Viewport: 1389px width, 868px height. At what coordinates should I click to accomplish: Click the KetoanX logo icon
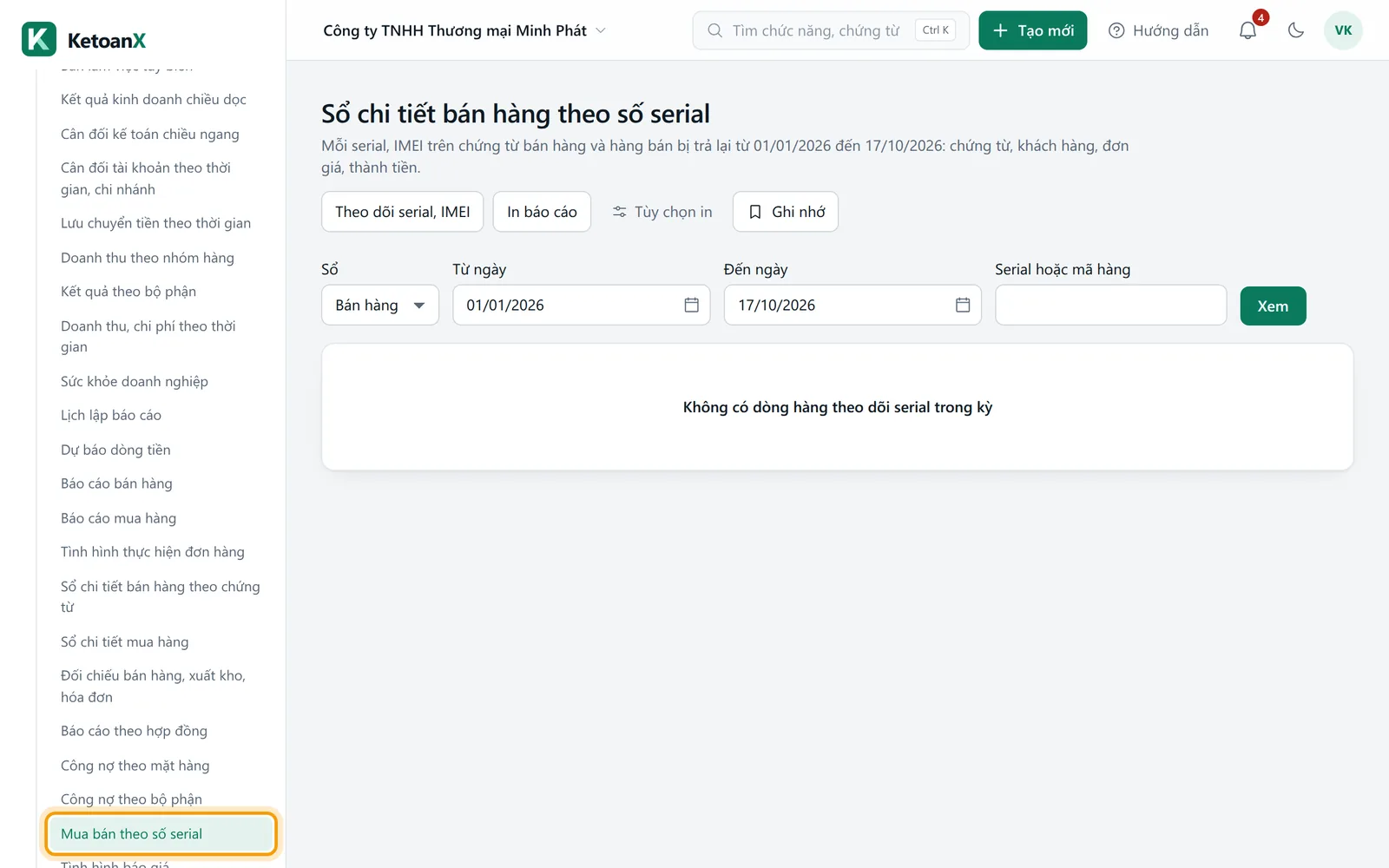(39, 39)
